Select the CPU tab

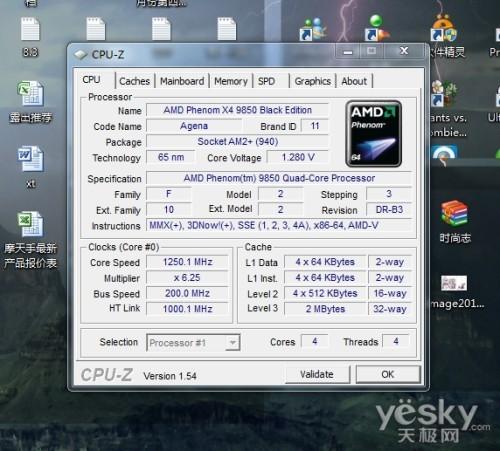[x=91, y=80]
